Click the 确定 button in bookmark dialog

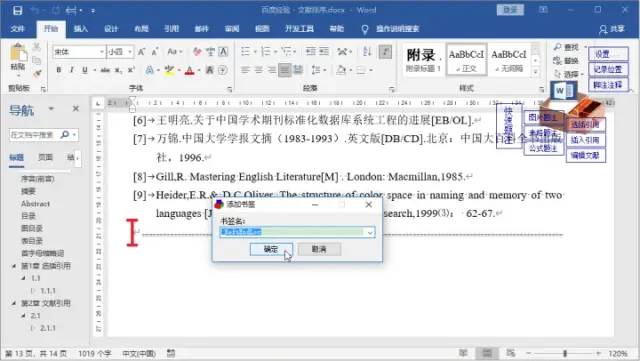(x=271, y=249)
